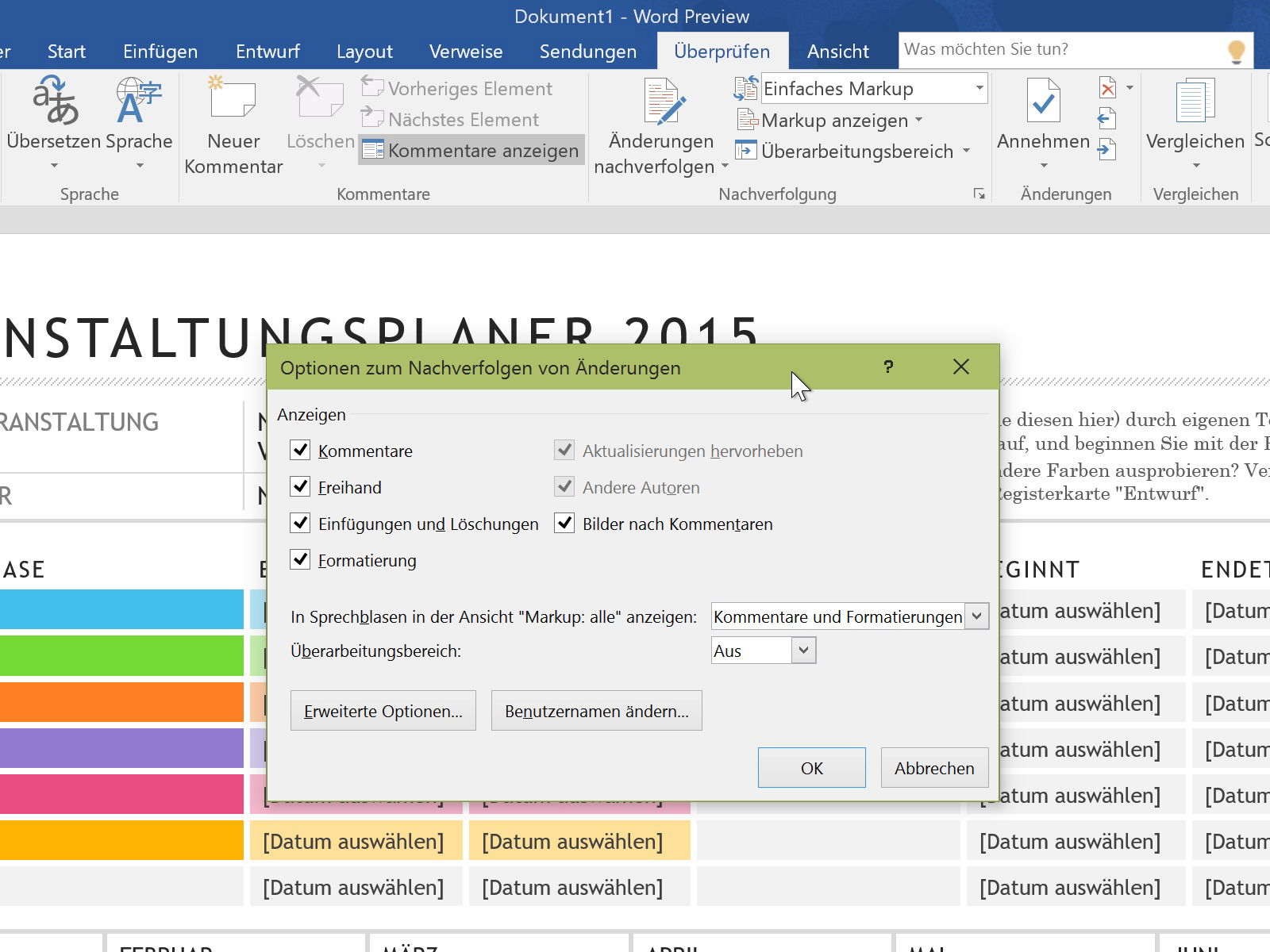
Task: Go to Nächstes Element
Action: tap(450, 119)
